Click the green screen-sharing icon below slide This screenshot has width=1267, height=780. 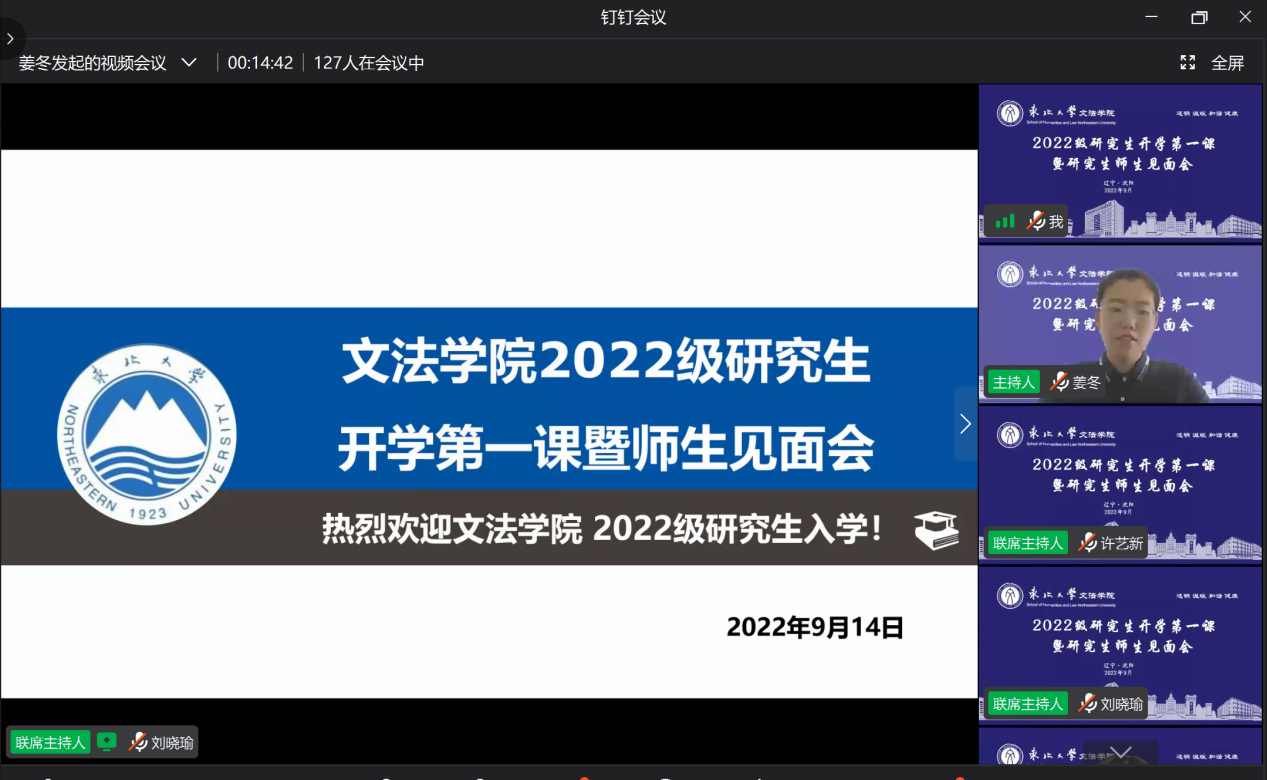(107, 742)
